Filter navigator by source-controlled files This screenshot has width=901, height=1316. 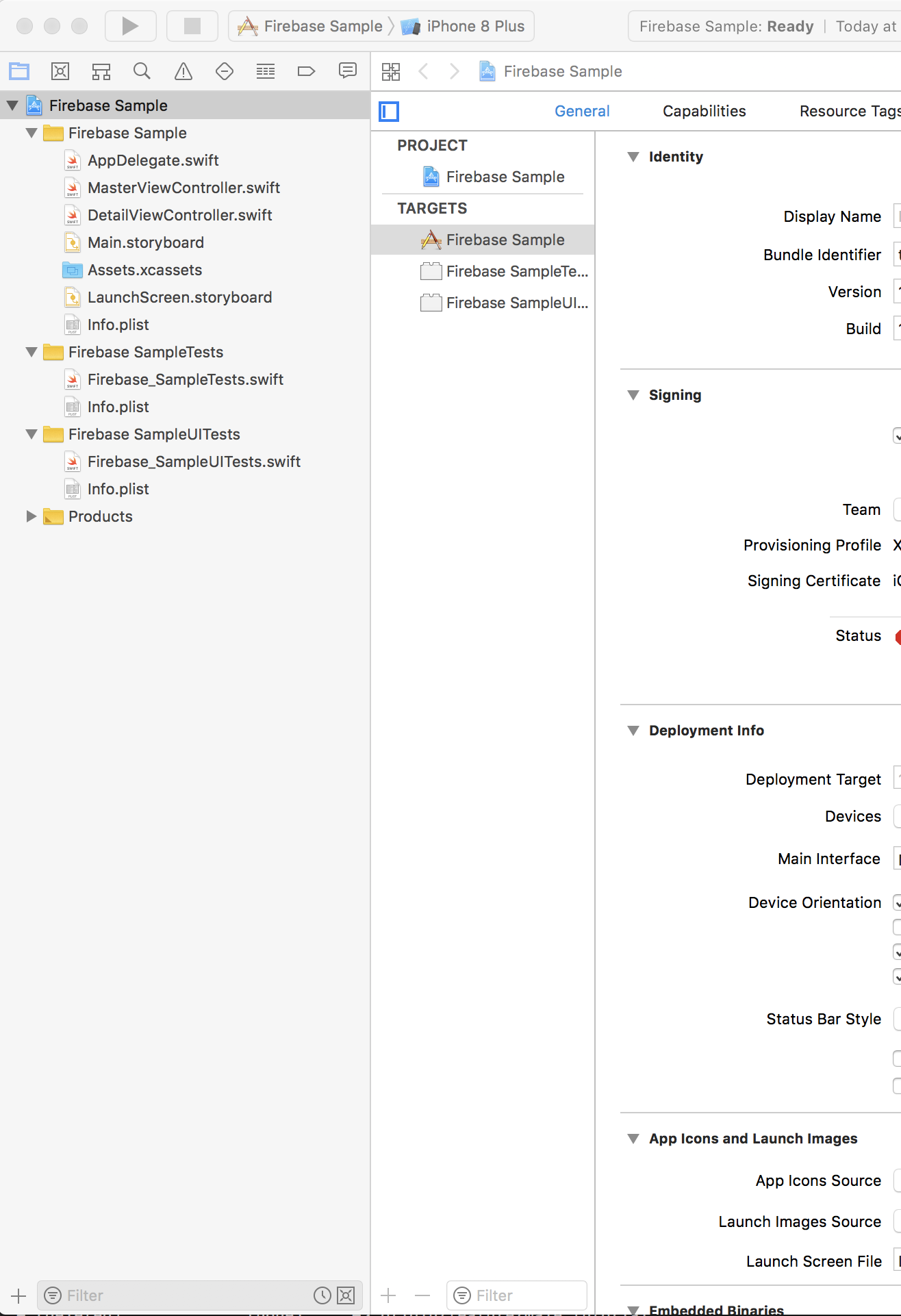point(346,1295)
